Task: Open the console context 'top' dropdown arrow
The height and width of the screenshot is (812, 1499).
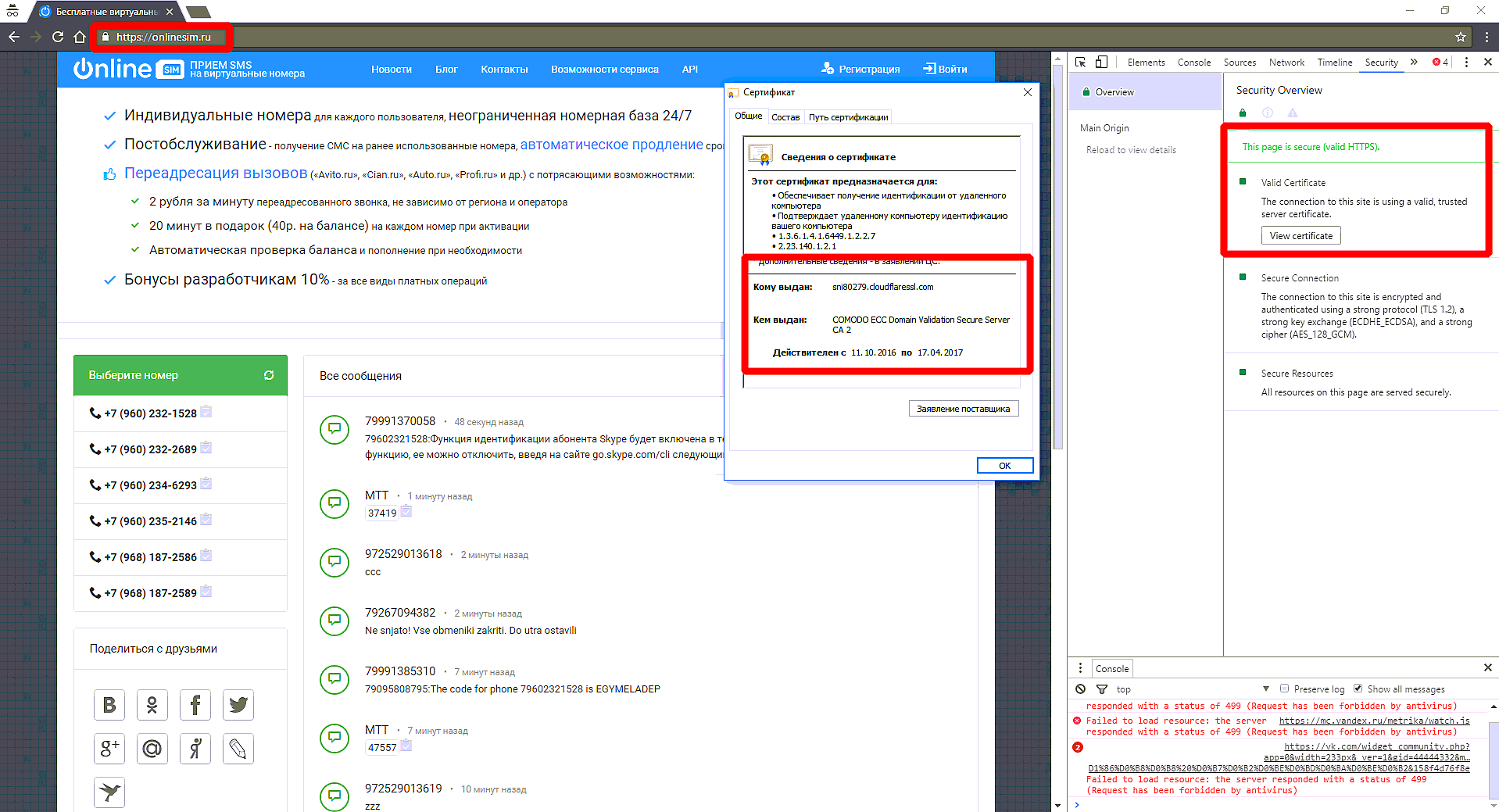Action: point(1266,689)
